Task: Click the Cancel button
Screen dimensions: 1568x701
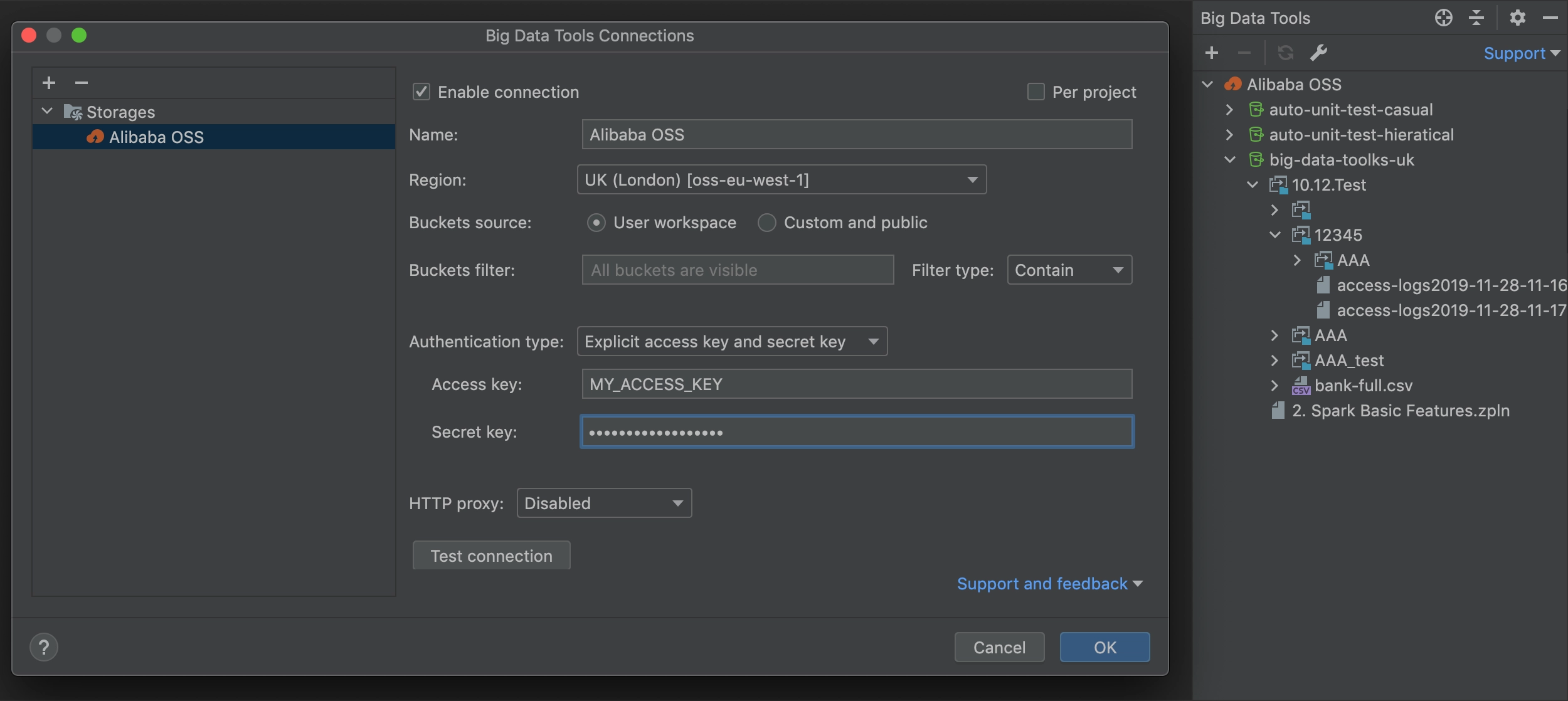Action: [x=999, y=647]
